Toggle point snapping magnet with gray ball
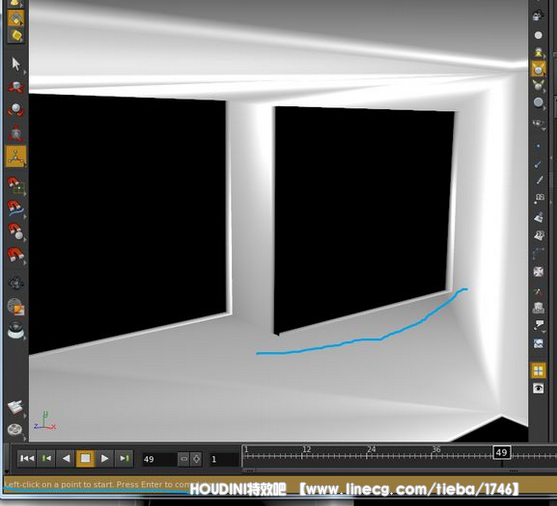557x506 pixels. 16,231
